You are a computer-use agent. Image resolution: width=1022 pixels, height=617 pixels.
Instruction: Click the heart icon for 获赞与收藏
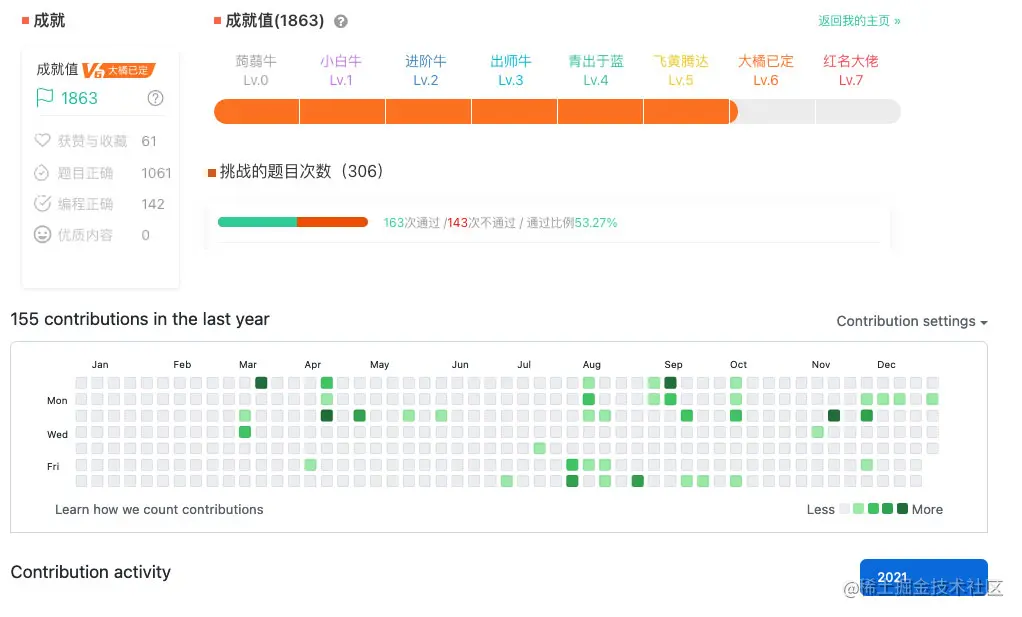pos(42,140)
